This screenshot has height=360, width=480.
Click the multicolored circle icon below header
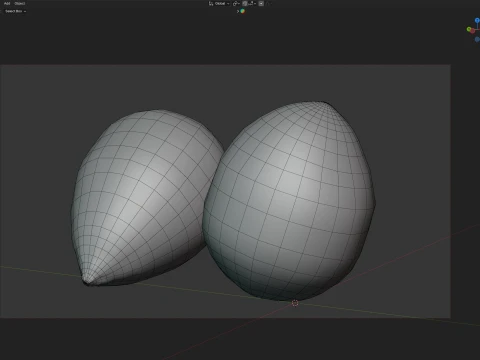pos(242,11)
